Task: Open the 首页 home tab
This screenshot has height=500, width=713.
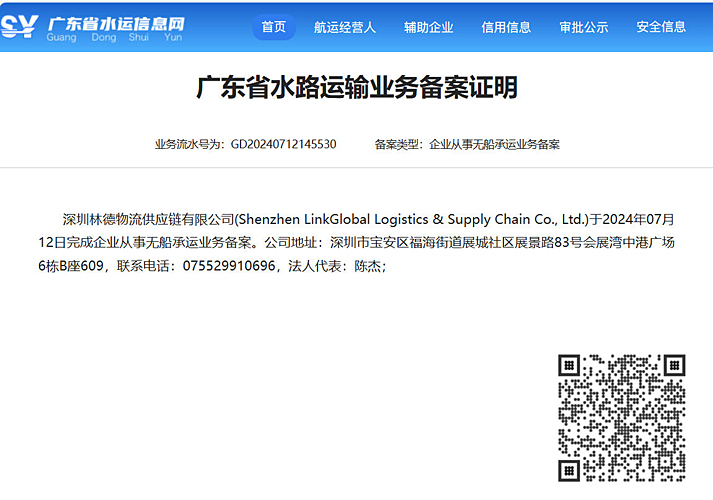Action: [x=274, y=27]
